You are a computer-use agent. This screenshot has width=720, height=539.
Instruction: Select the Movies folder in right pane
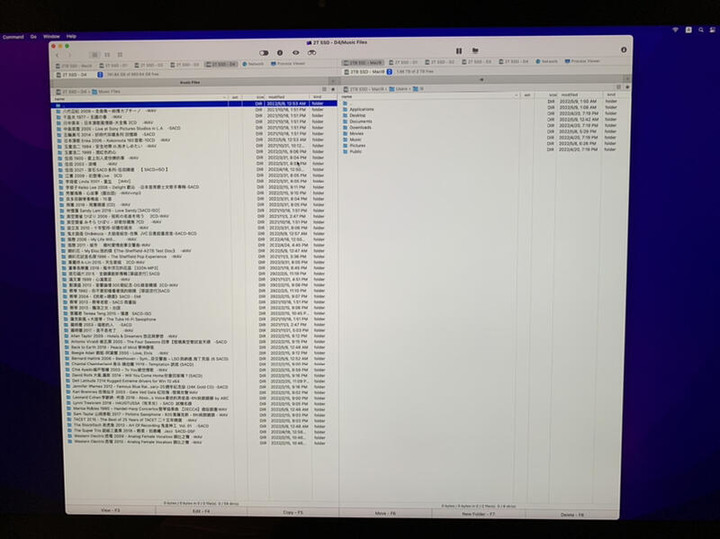[x=356, y=133]
